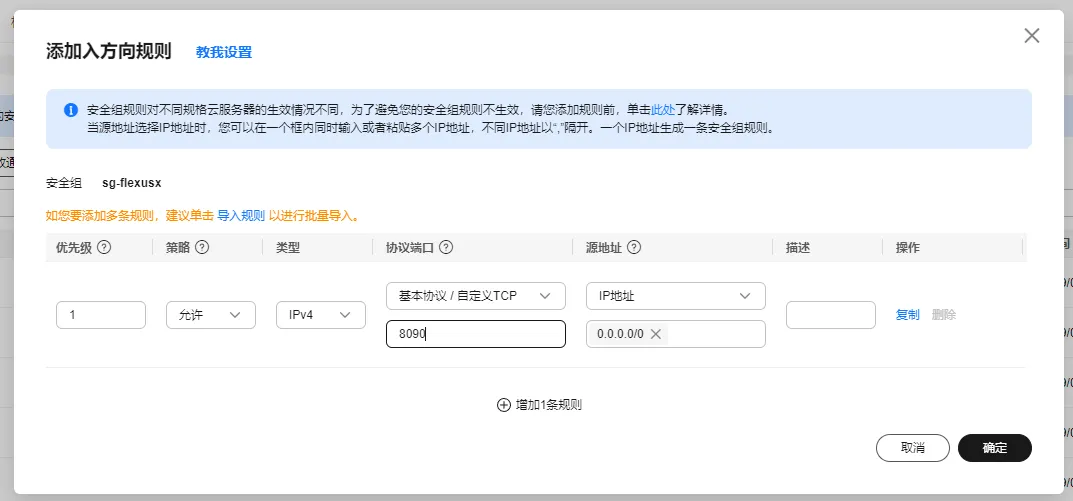Image resolution: width=1073 pixels, height=501 pixels.
Task: Close the add inbound rule dialog
Action: [x=1032, y=36]
